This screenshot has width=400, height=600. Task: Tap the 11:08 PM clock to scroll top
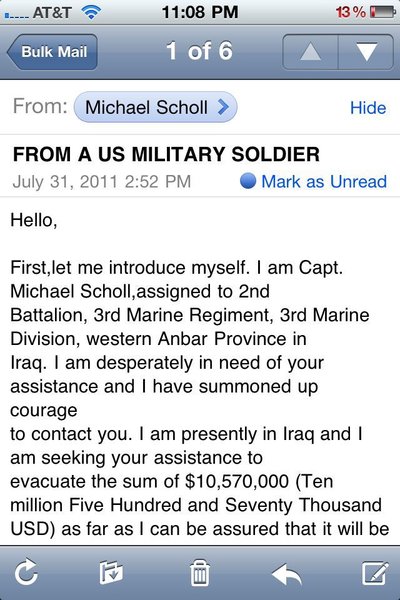point(200,12)
